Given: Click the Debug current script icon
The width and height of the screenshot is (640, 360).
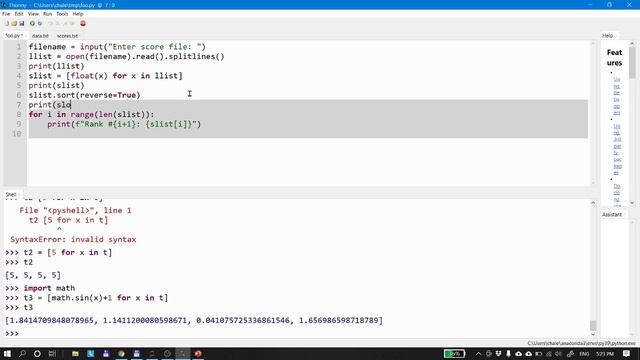Looking at the screenshot, I should [40, 24].
